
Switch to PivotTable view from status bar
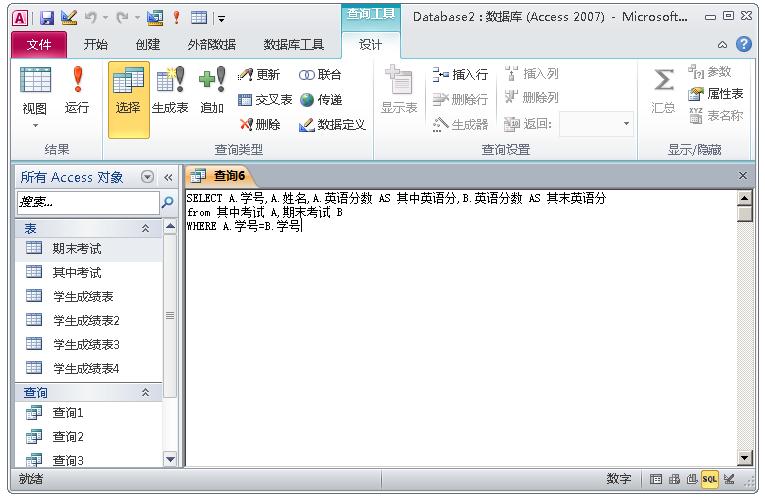674,480
